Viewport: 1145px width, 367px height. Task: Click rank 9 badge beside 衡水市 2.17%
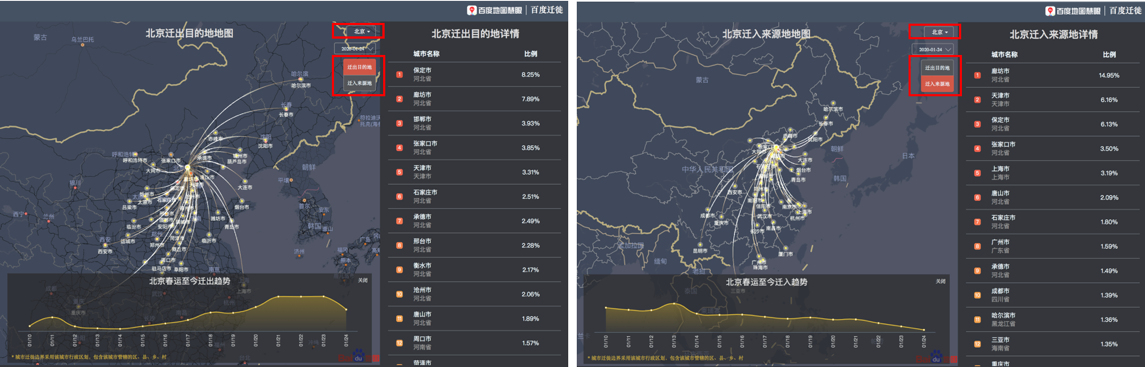pyautogui.click(x=399, y=270)
